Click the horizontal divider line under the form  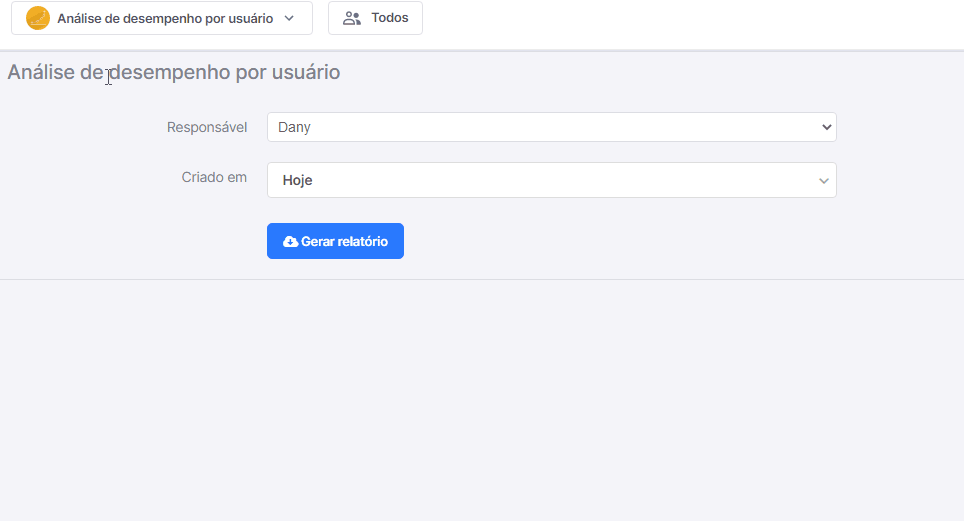click(x=482, y=279)
